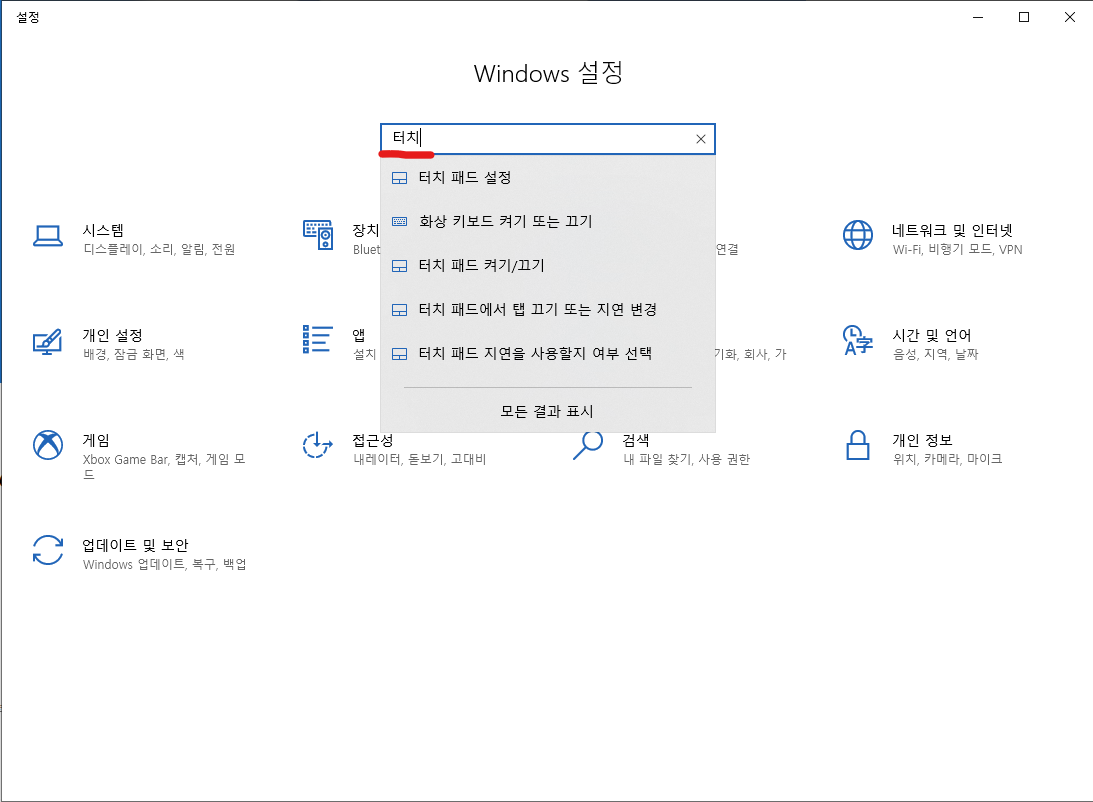Screen dimensions: 1093x802
Task: Open 개인 정보 category label
Action: pos(922,440)
